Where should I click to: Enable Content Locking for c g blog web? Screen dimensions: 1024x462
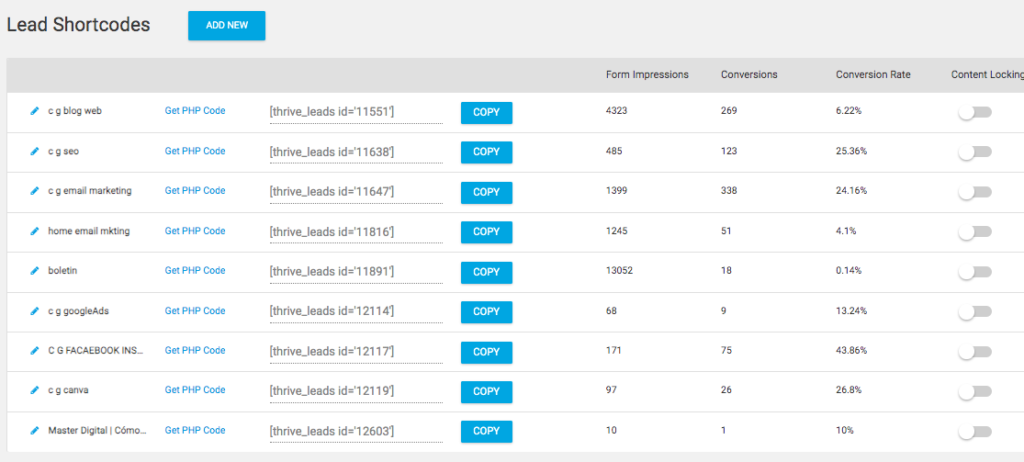(974, 112)
